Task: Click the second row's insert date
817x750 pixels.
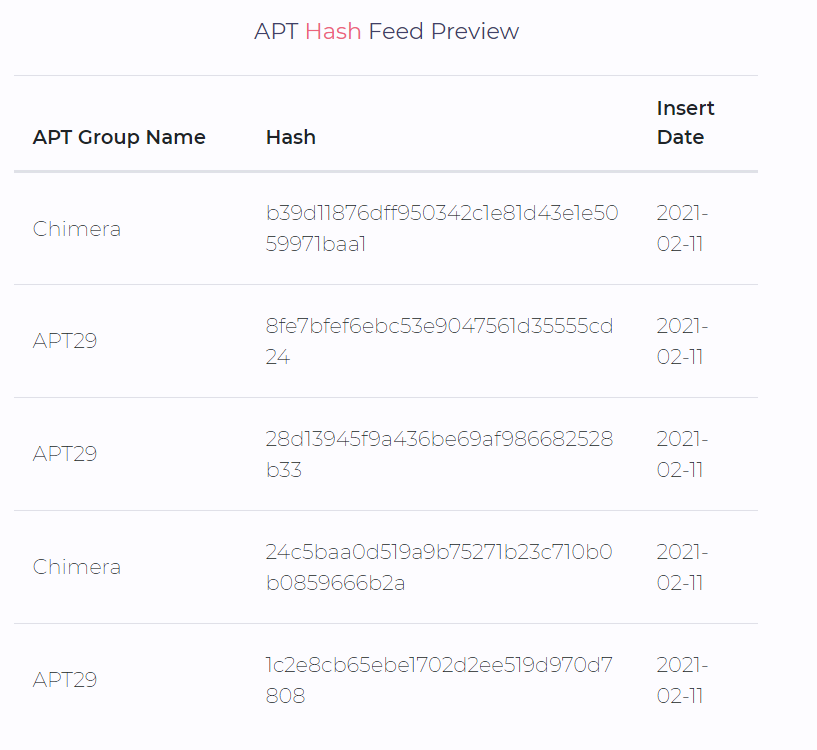Action: pyautogui.click(x=682, y=341)
